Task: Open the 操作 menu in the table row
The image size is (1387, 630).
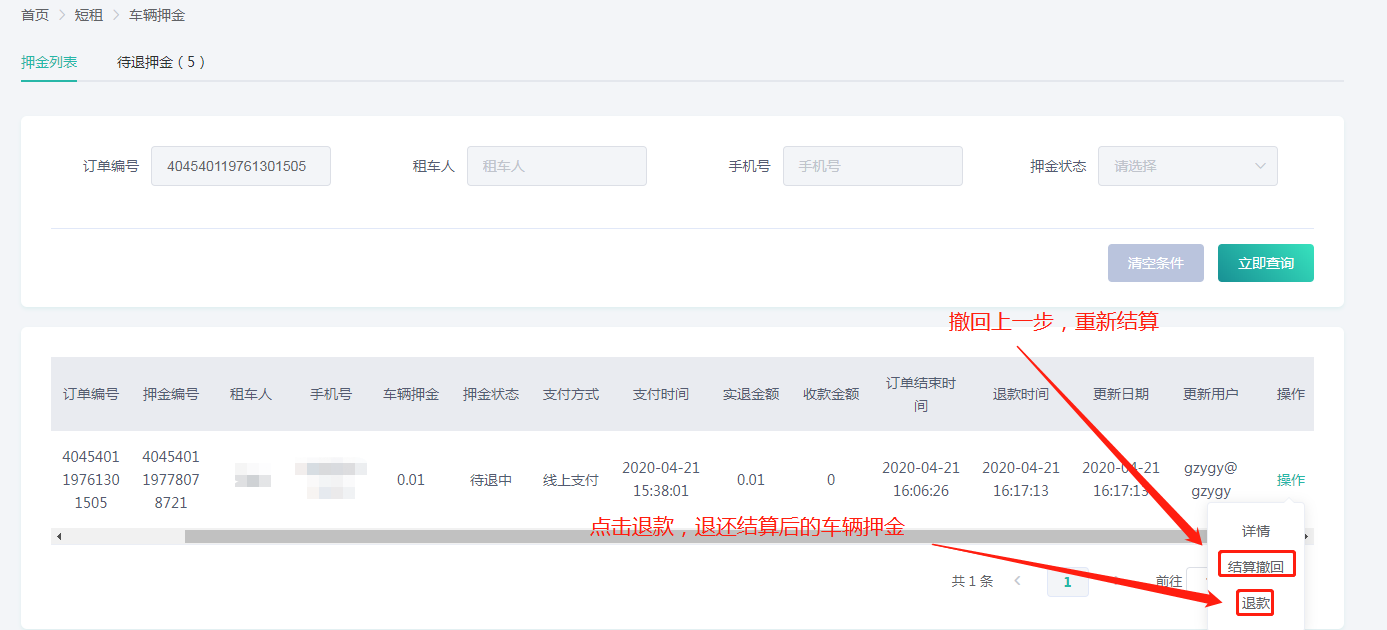Action: click(1290, 480)
